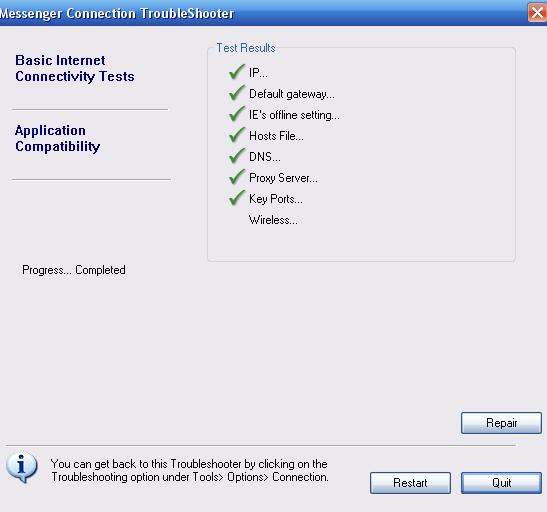Click the Test Results group label

point(246,48)
